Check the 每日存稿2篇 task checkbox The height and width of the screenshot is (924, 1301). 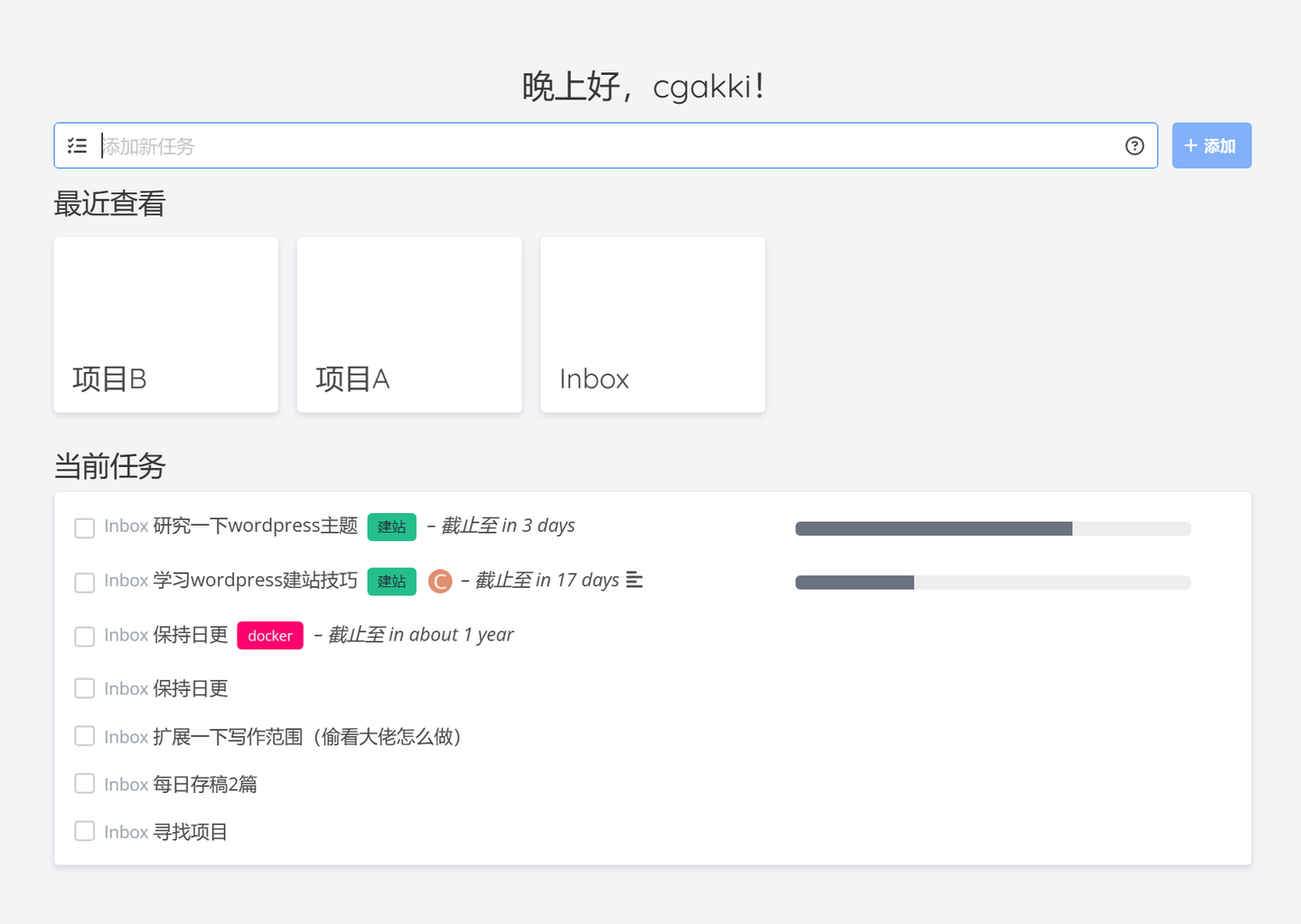(x=84, y=782)
